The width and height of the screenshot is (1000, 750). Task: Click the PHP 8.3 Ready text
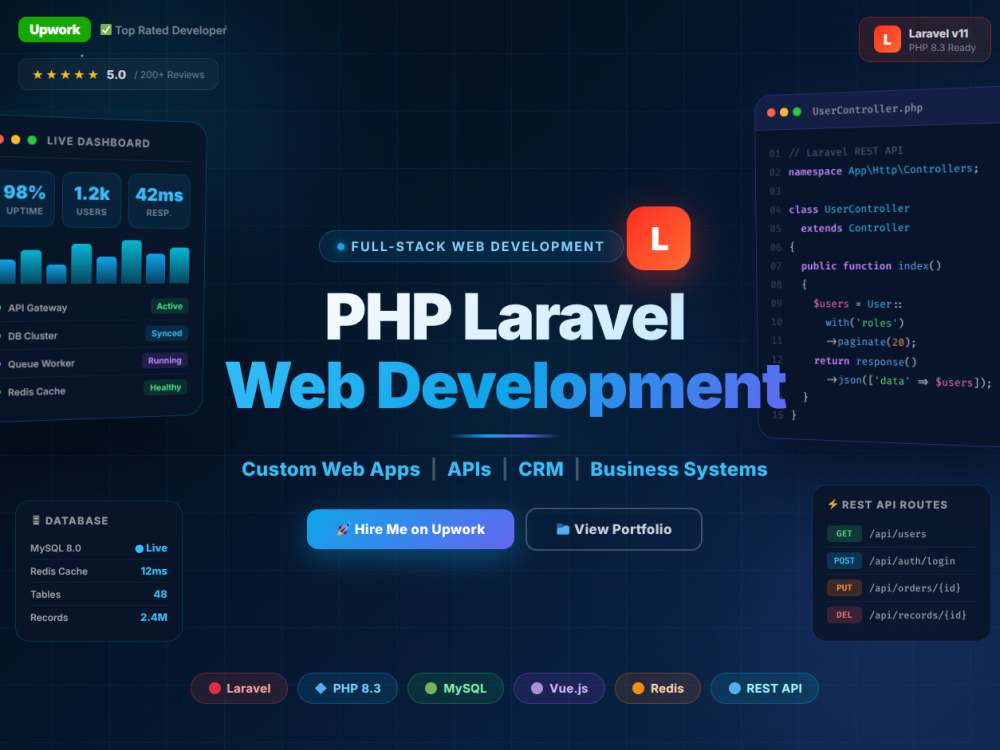(x=942, y=48)
